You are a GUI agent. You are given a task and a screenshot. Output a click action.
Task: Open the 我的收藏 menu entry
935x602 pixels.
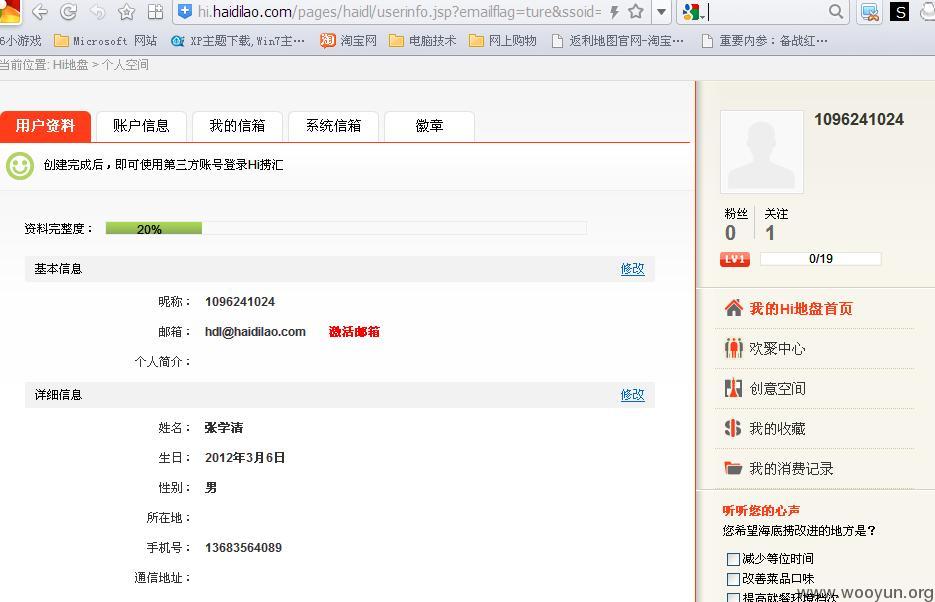point(777,429)
